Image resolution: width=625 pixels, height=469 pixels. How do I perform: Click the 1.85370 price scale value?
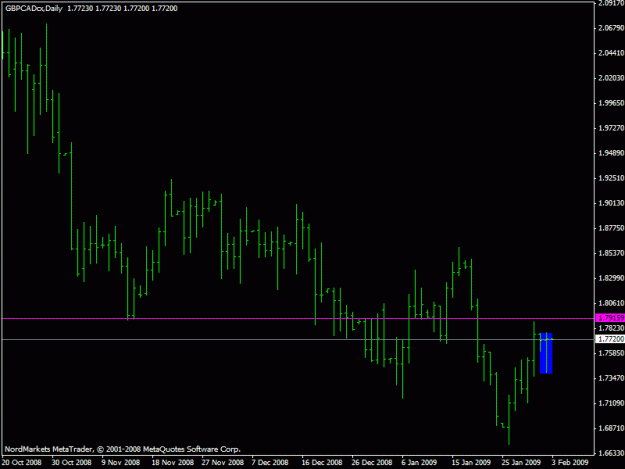(x=611, y=253)
